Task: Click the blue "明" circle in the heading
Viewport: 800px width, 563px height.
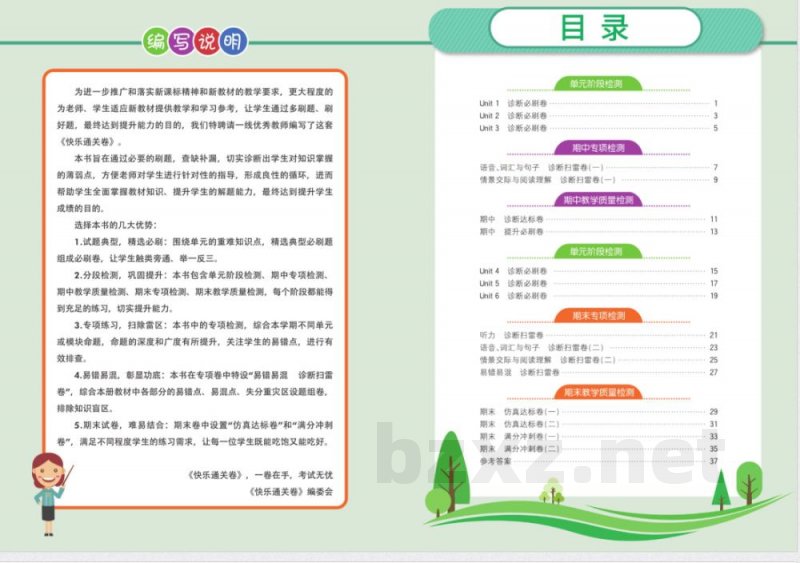Action: click(x=233, y=41)
